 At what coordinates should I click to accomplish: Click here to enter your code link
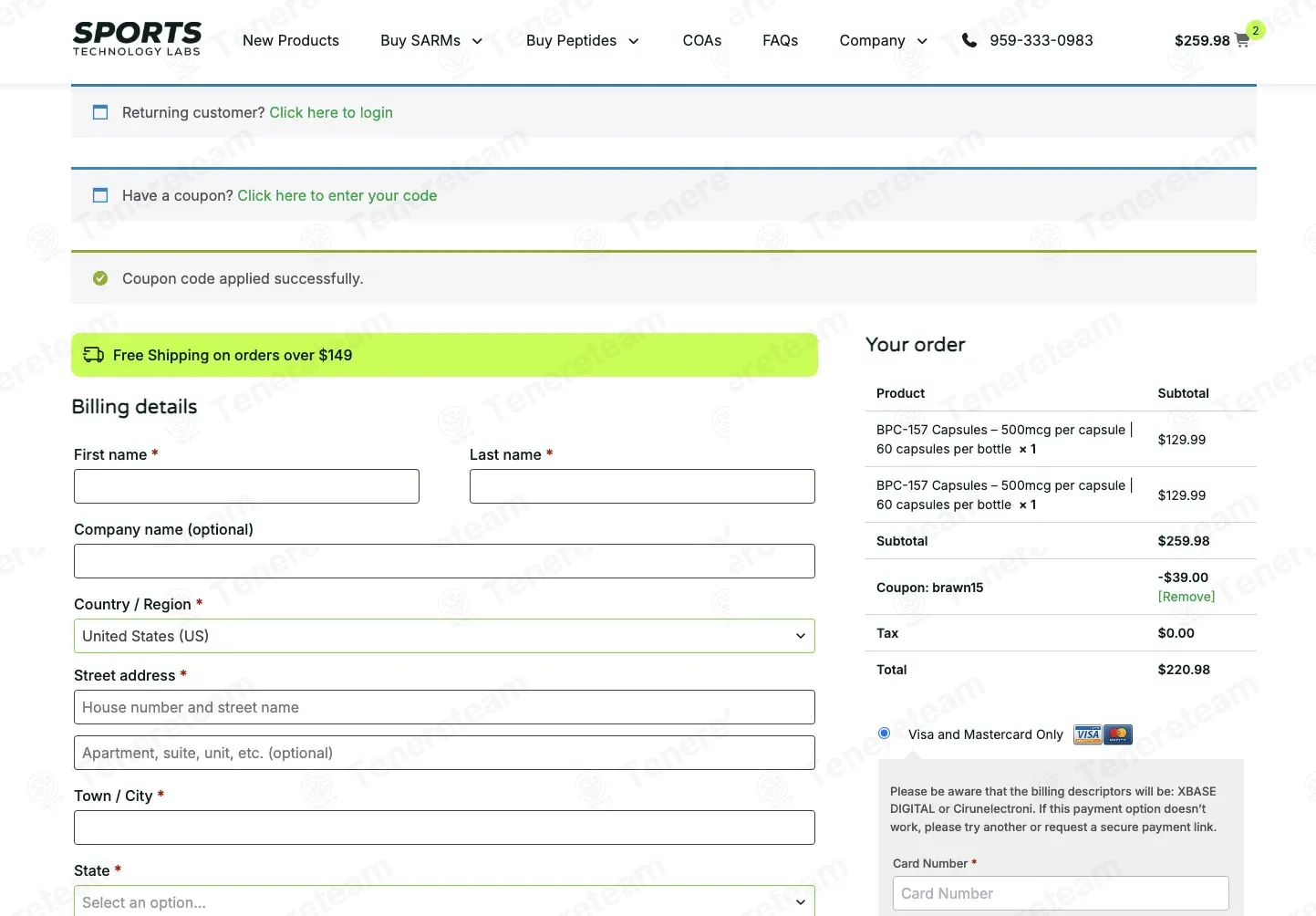click(337, 195)
